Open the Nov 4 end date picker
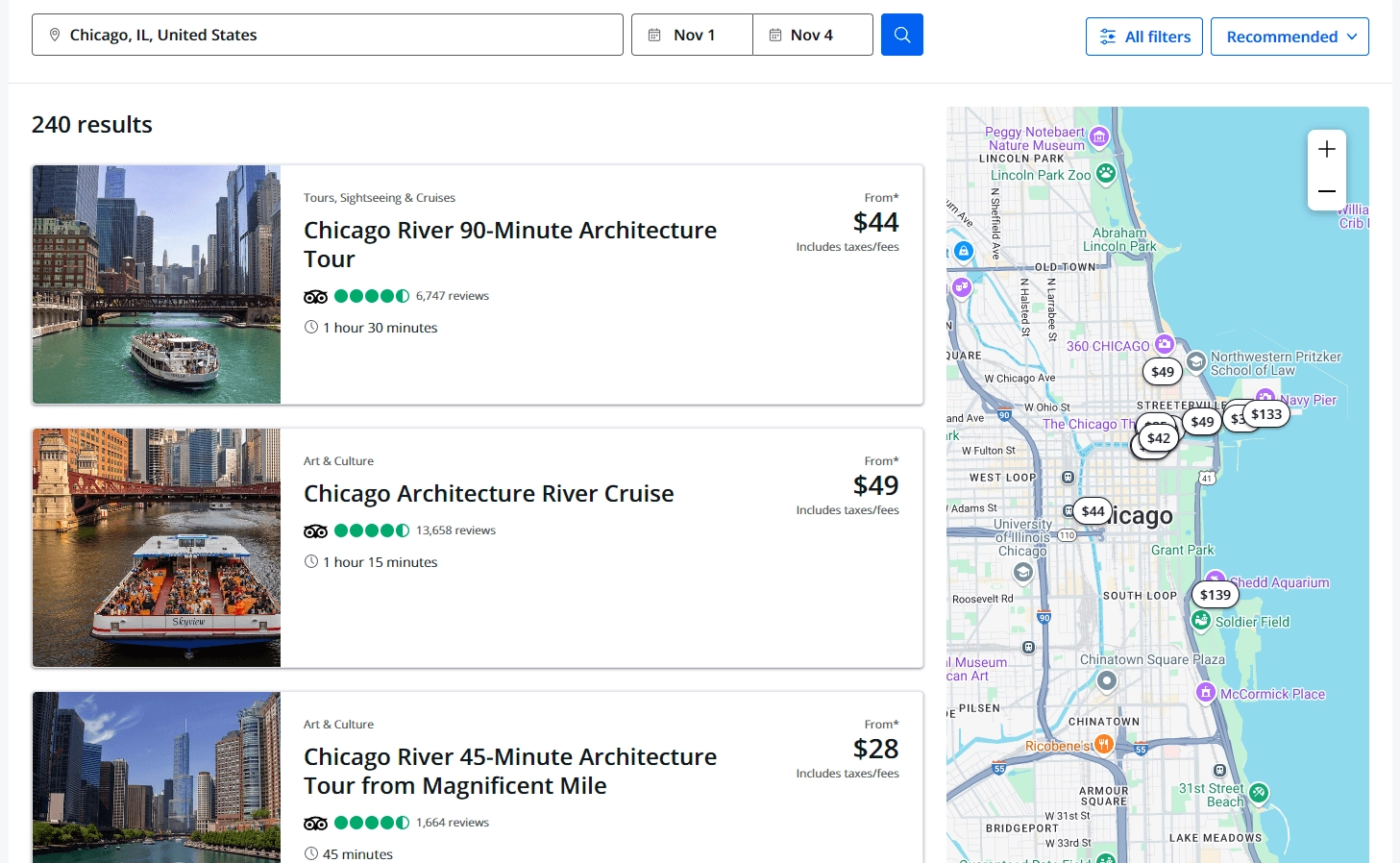Image resolution: width=1400 pixels, height=863 pixels. (x=812, y=35)
